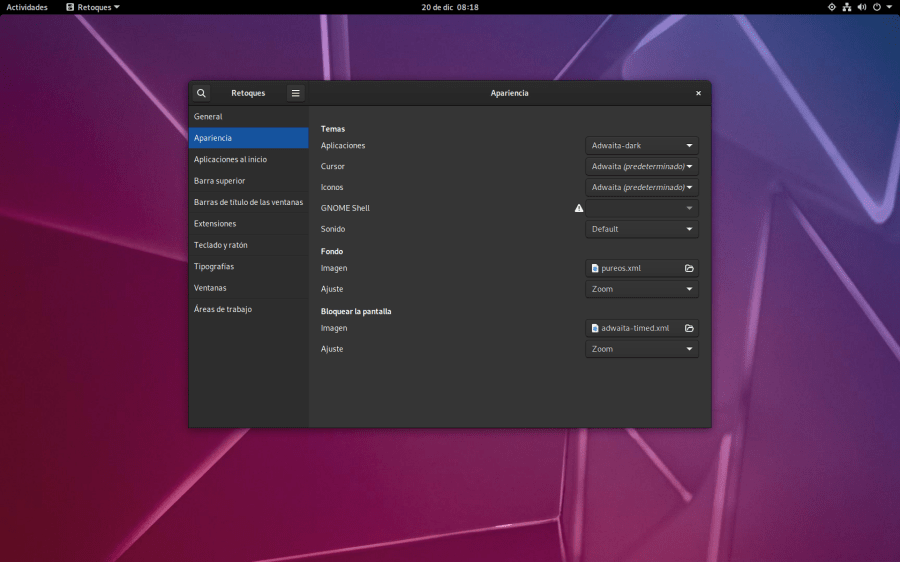This screenshot has width=900, height=562.
Task: Open the hamburger menu in the header bar
Action: coord(295,93)
